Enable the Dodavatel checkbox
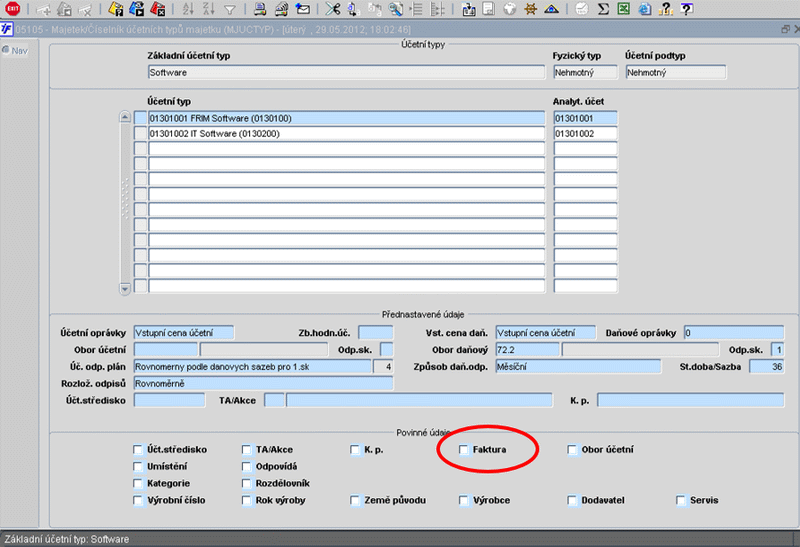The height and width of the screenshot is (547, 800). 572,500
